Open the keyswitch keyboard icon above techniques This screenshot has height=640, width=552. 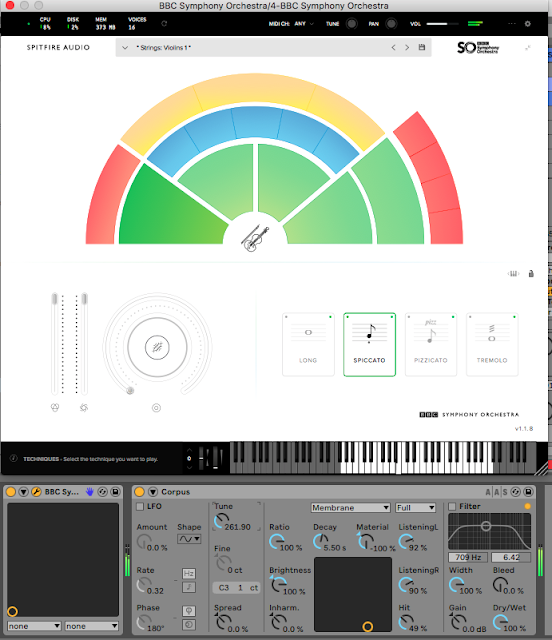click(x=513, y=273)
